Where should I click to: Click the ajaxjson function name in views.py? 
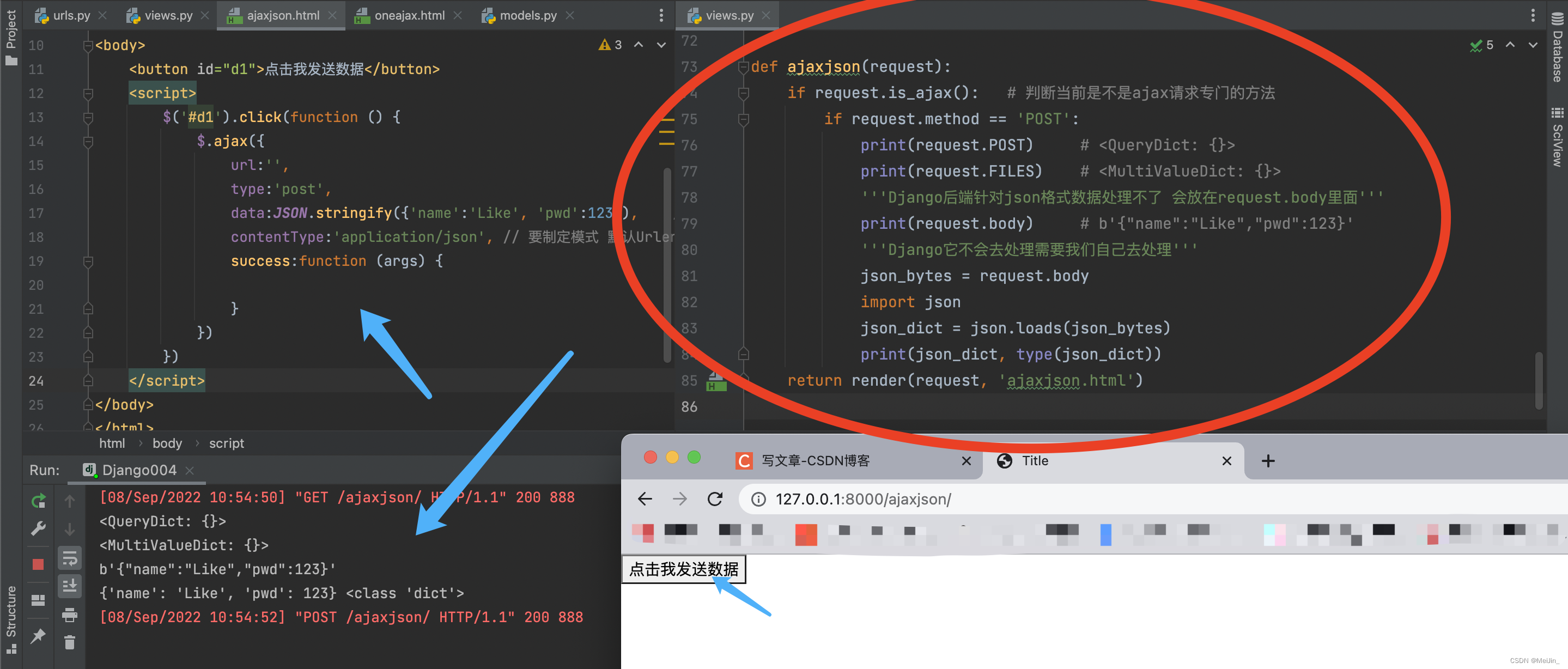(824, 67)
